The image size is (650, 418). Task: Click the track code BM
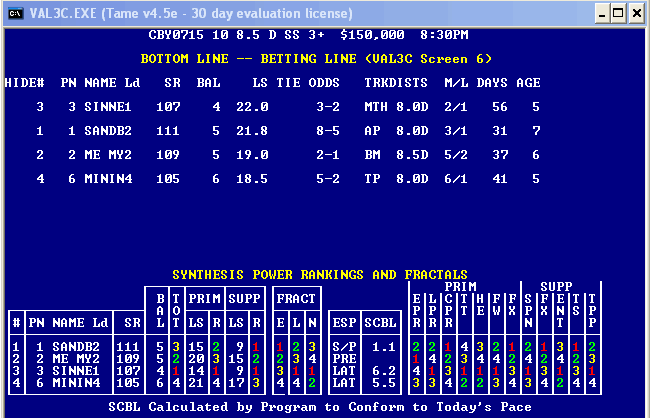click(x=372, y=155)
